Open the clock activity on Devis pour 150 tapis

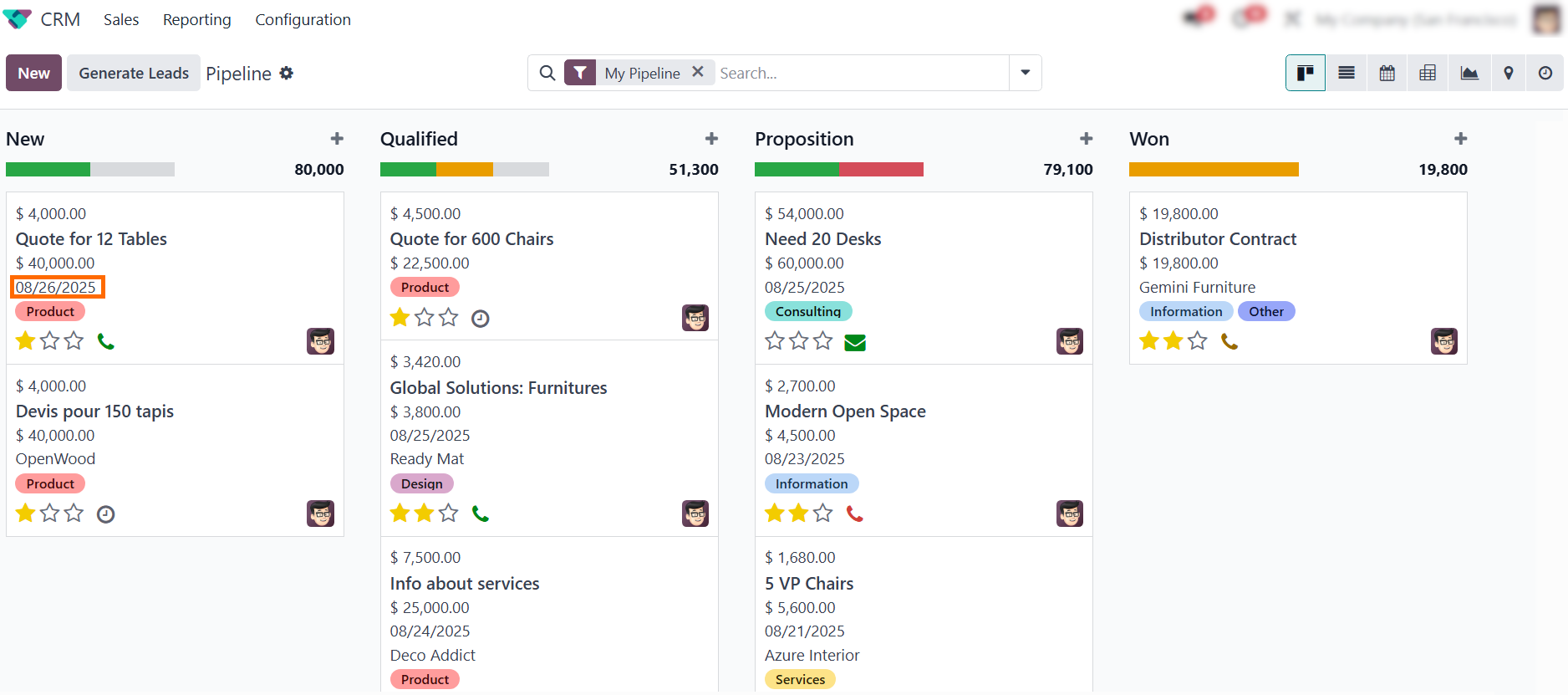(x=105, y=513)
